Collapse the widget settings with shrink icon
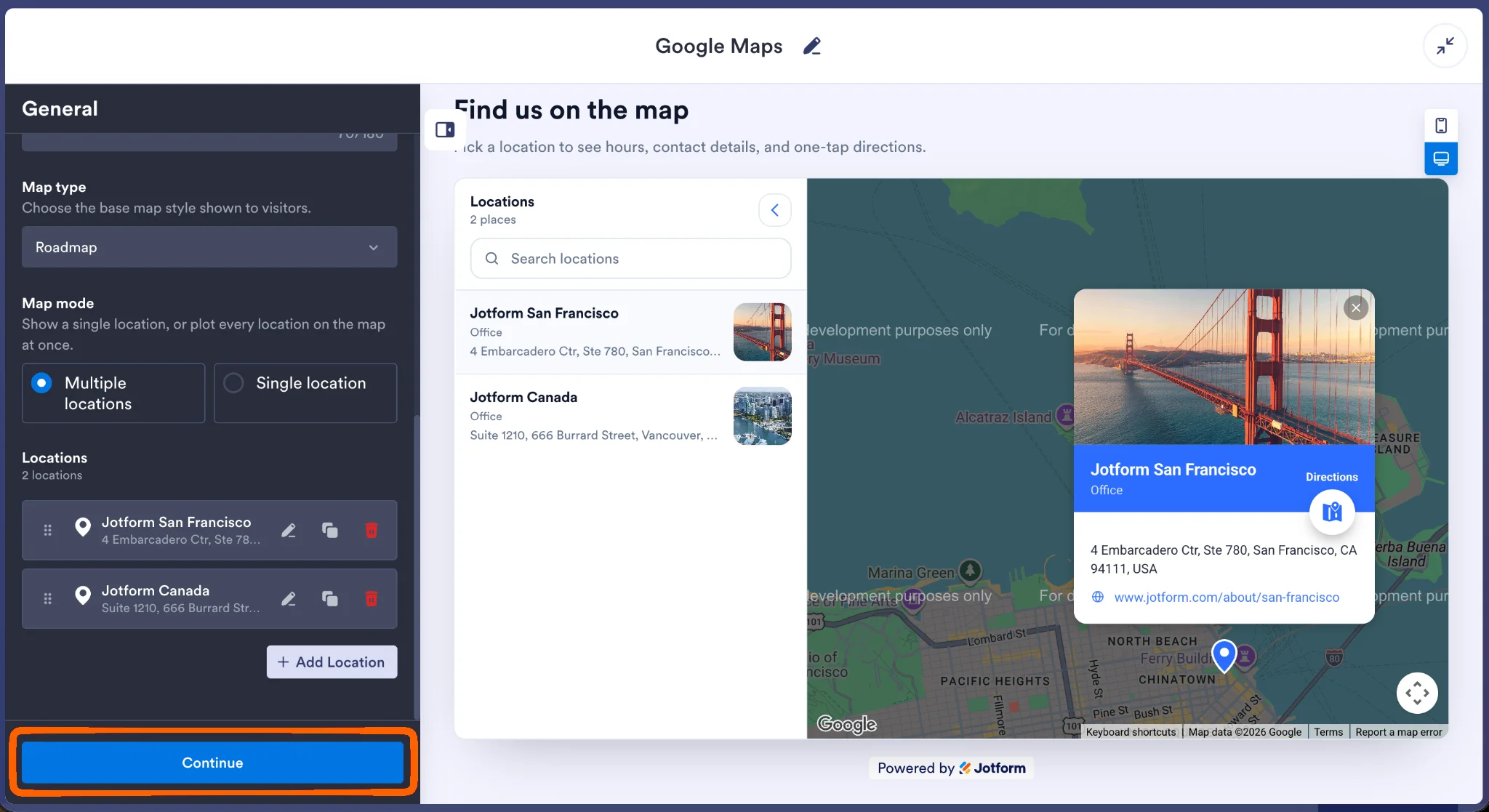Image resolution: width=1489 pixels, height=812 pixels. pos(1445,46)
